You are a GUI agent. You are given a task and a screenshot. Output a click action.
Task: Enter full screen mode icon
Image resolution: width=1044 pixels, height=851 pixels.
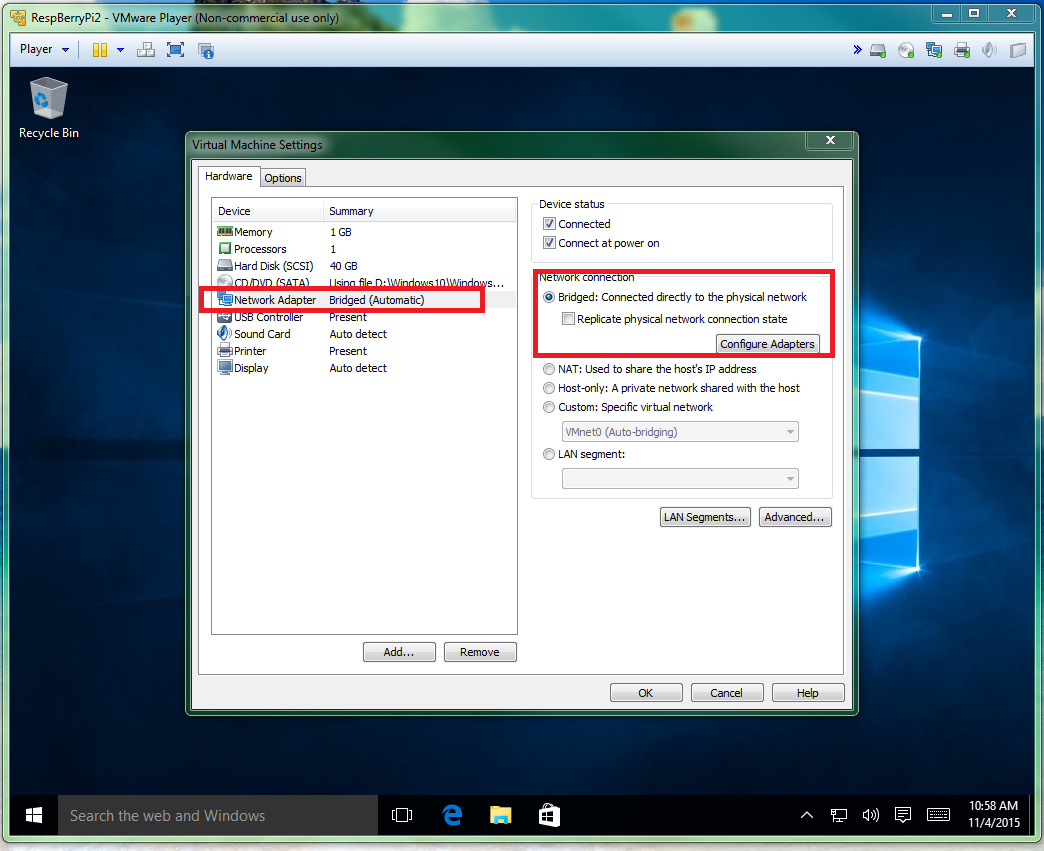click(176, 50)
